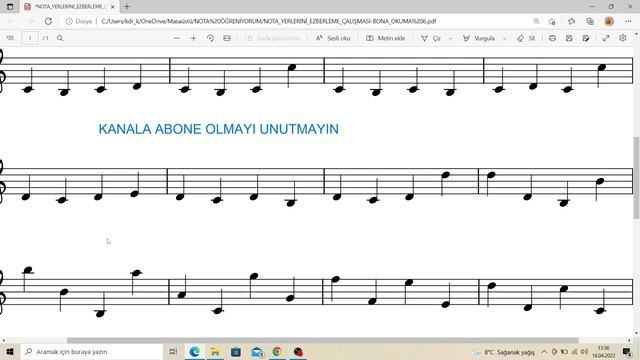Viewport: 640px width, 360px height.
Task: Open Edge settings and more menu
Action: pos(628,21)
